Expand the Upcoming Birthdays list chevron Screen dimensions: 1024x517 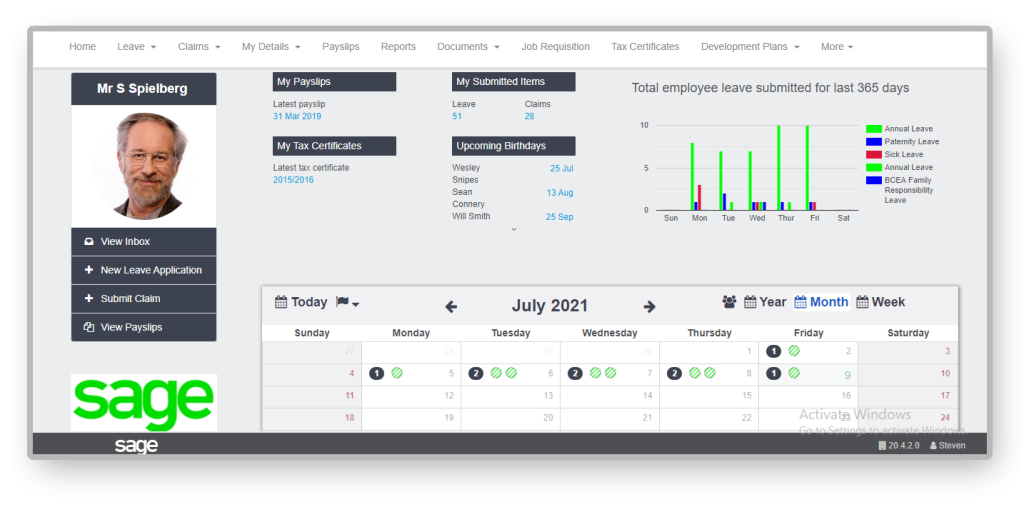point(514,229)
